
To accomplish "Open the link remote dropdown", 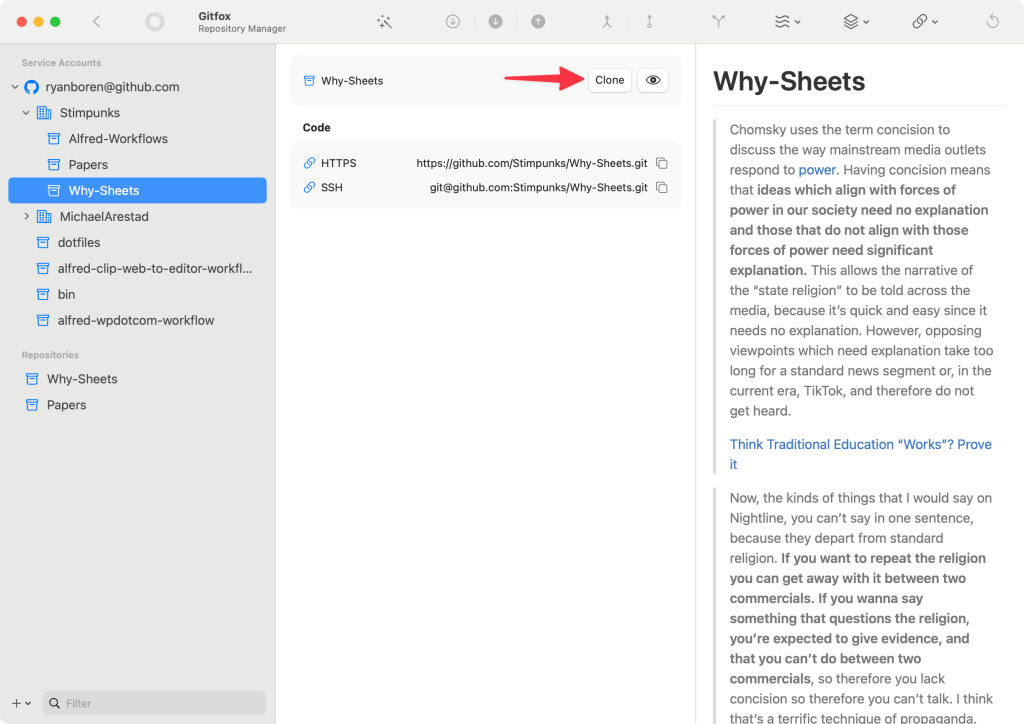I will coord(925,22).
